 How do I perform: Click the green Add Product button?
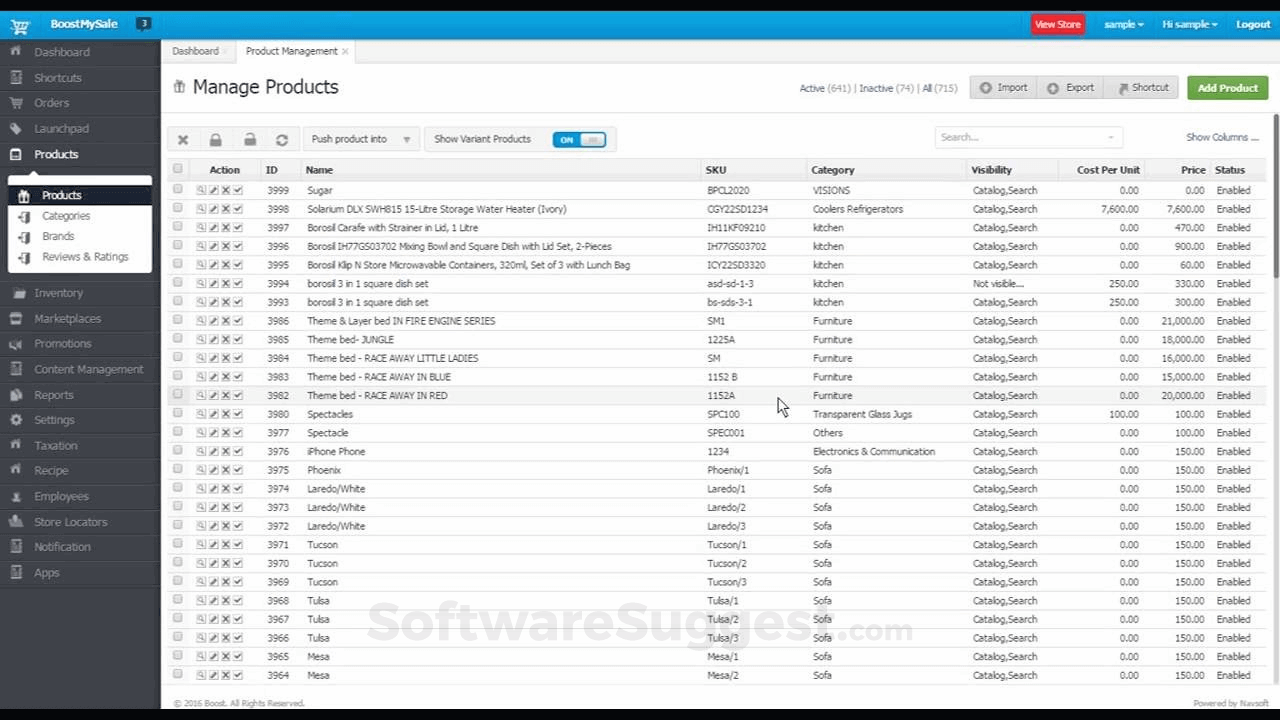[x=1227, y=88]
